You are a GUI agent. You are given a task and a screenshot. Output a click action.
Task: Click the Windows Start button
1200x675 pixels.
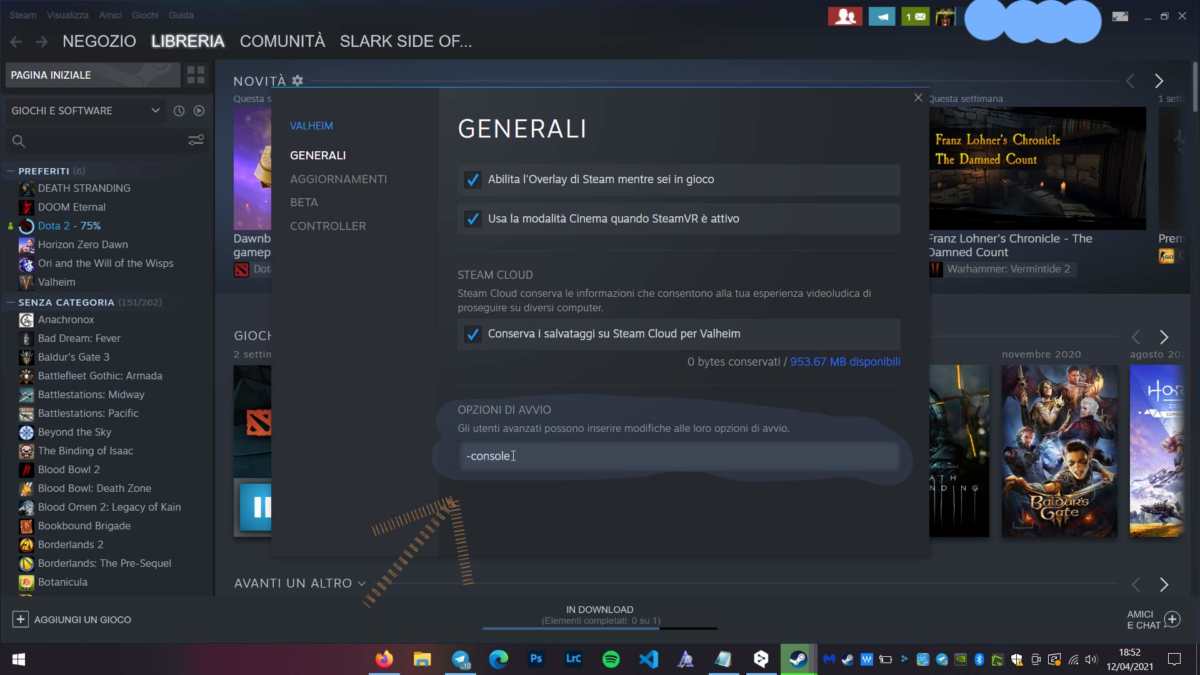[x=18, y=659]
